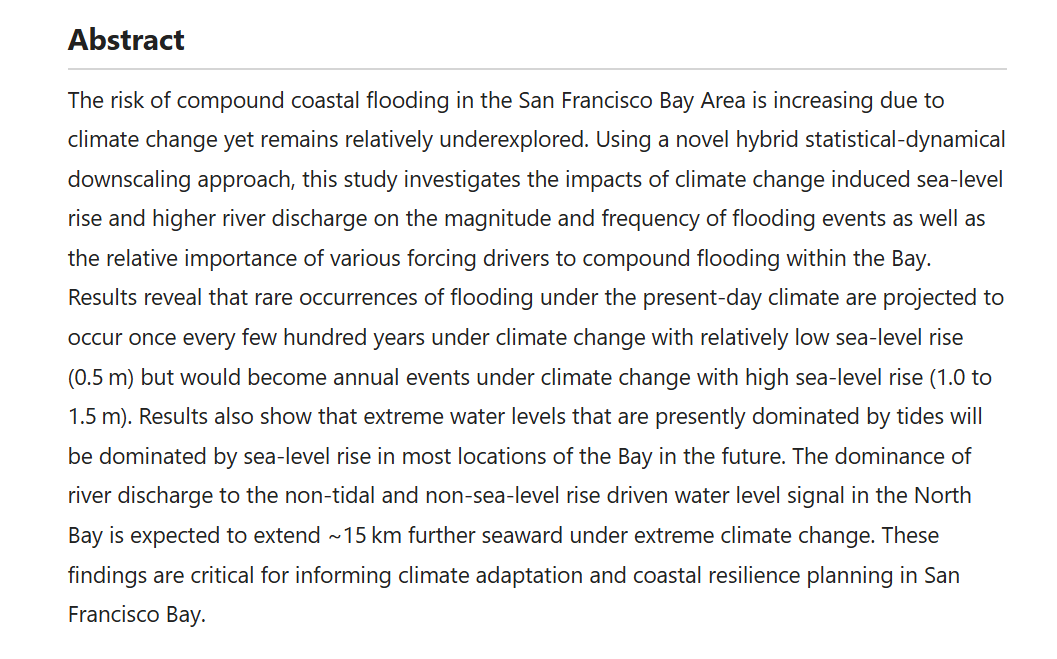1057x659 pixels.
Task: Click the divider line below Abstract heading
Action: [536, 69]
